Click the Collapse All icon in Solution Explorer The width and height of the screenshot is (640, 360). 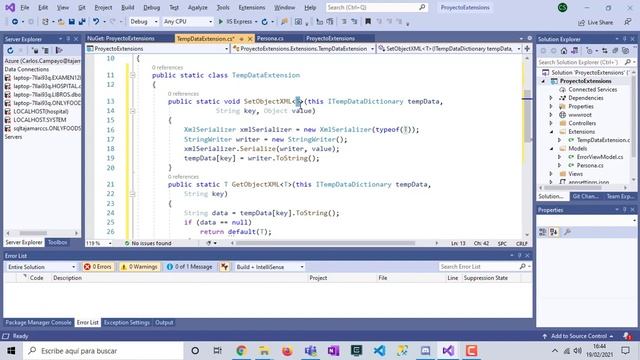click(x=615, y=51)
